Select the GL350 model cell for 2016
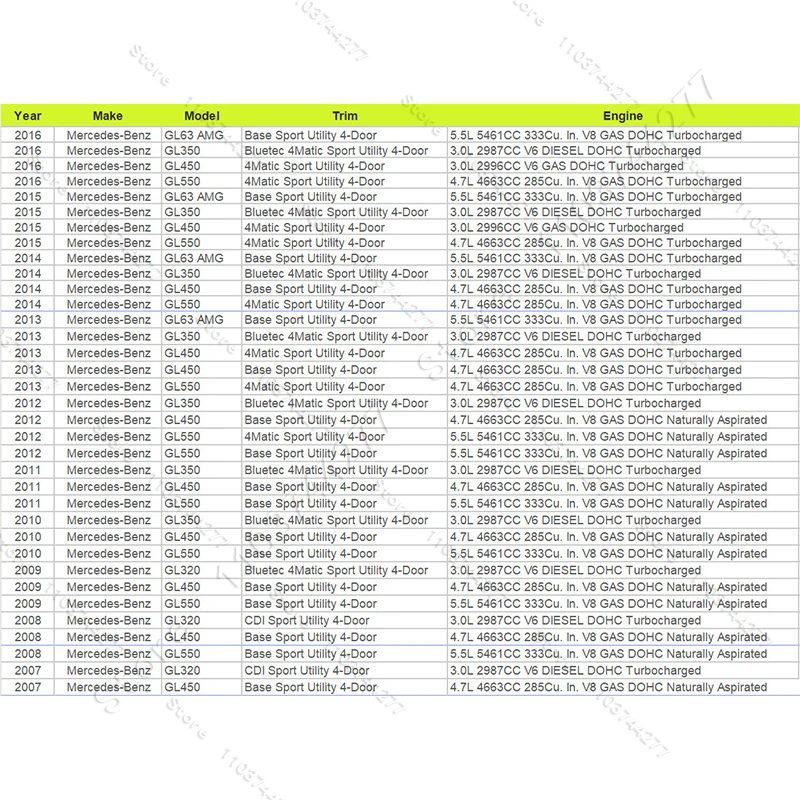The width and height of the screenshot is (800, 800). point(202,151)
